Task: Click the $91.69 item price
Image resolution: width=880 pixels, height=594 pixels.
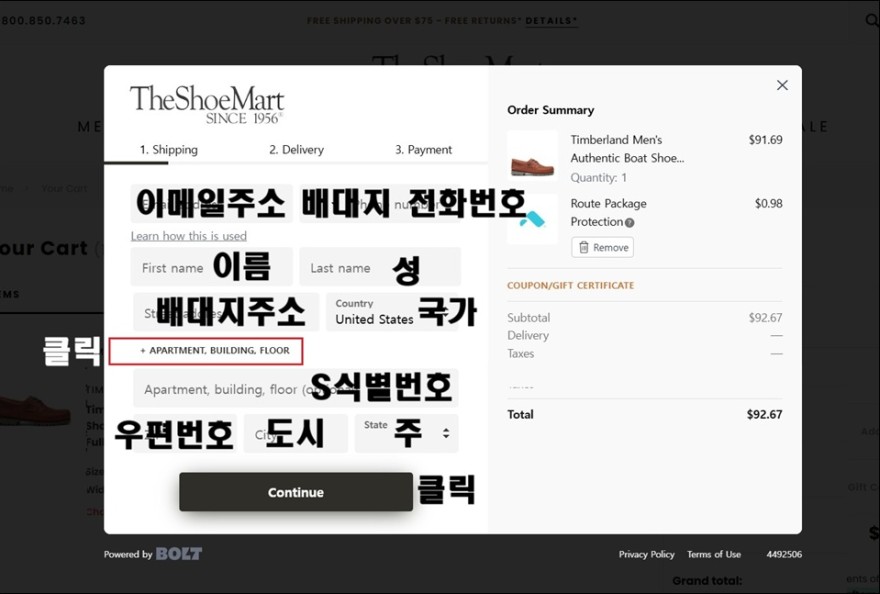Action: [766, 140]
